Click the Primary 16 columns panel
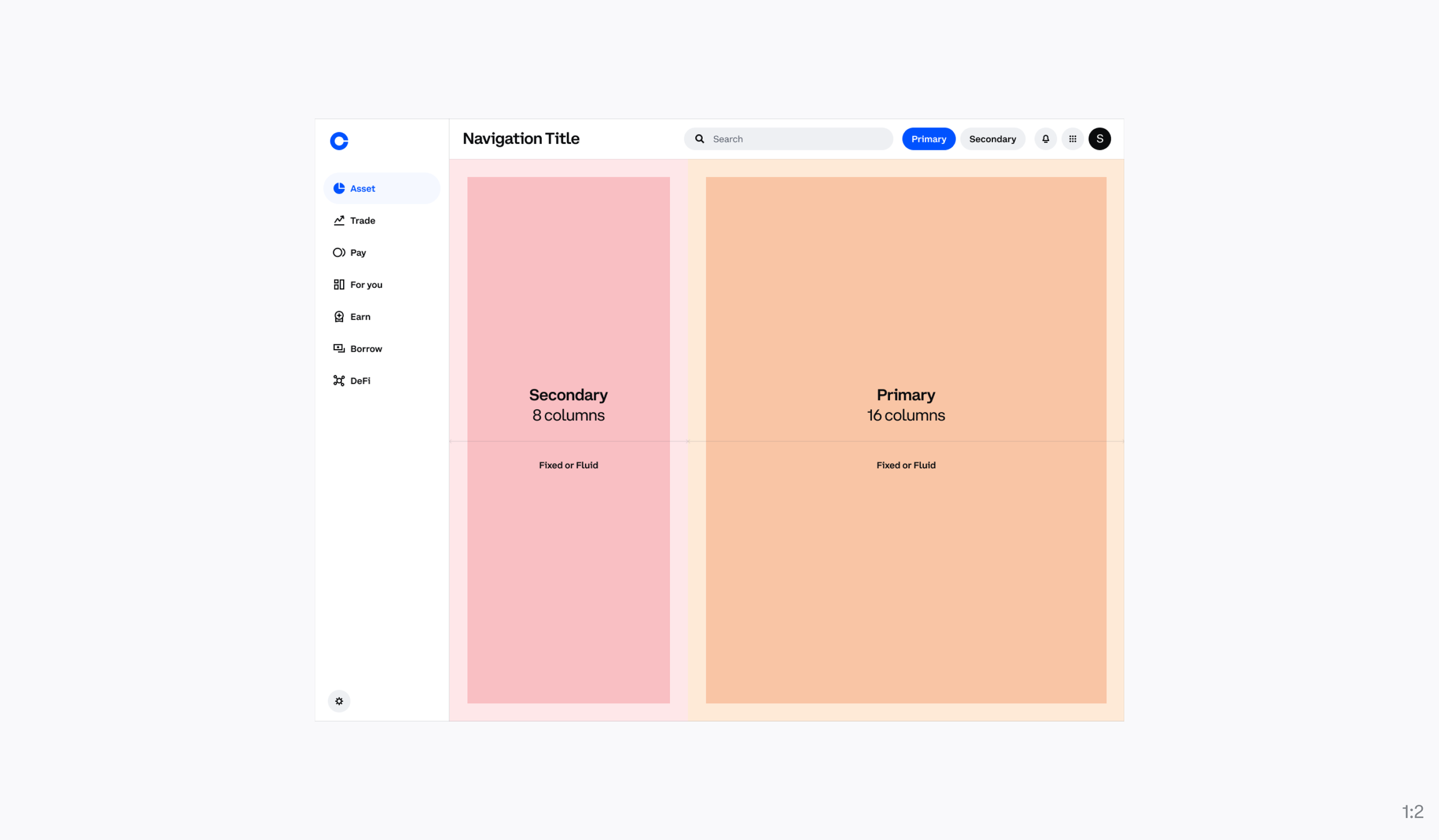The width and height of the screenshot is (1439, 840). click(906, 440)
